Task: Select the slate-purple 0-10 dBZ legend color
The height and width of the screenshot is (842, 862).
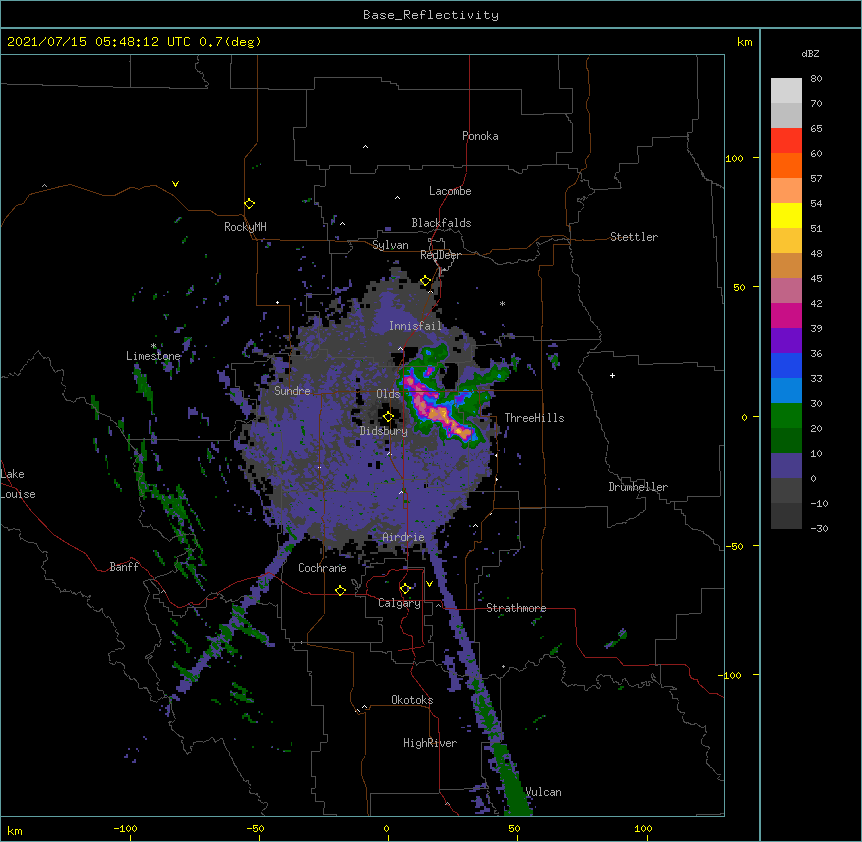Action: click(x=786, y=466)
